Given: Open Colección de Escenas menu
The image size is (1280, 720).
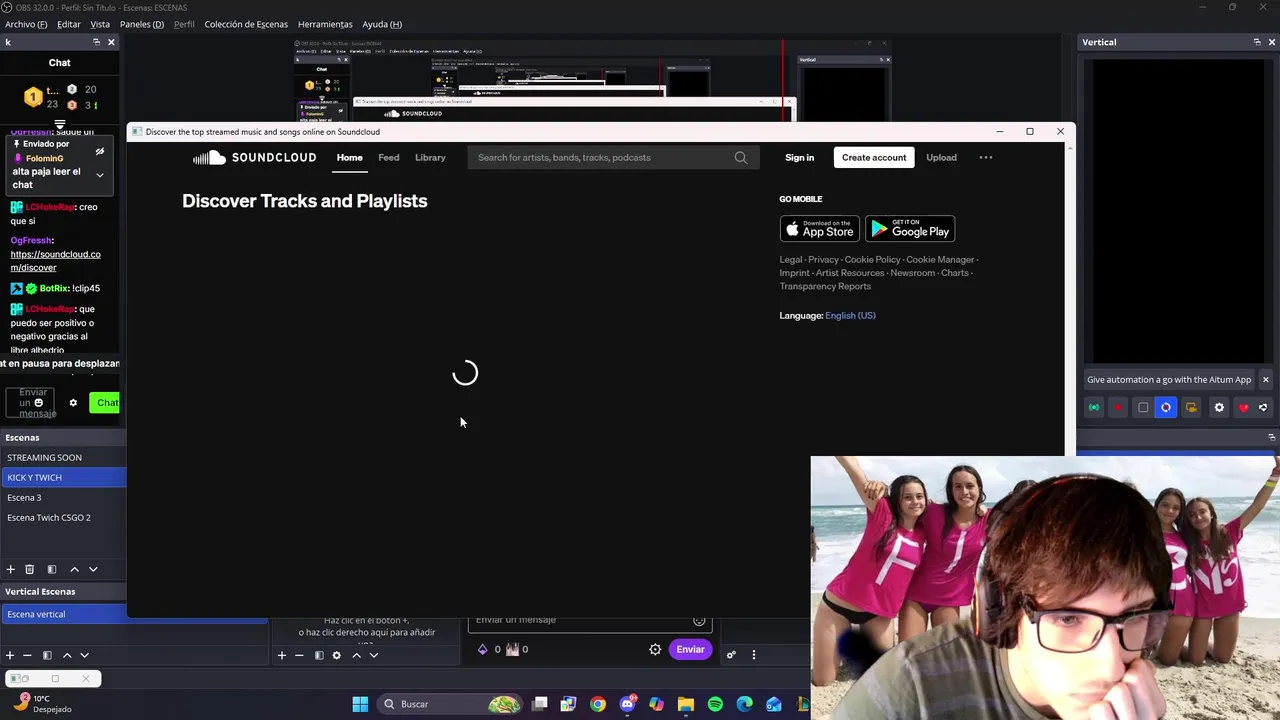Looking at the screenshot, I should (x=246, y=24).
